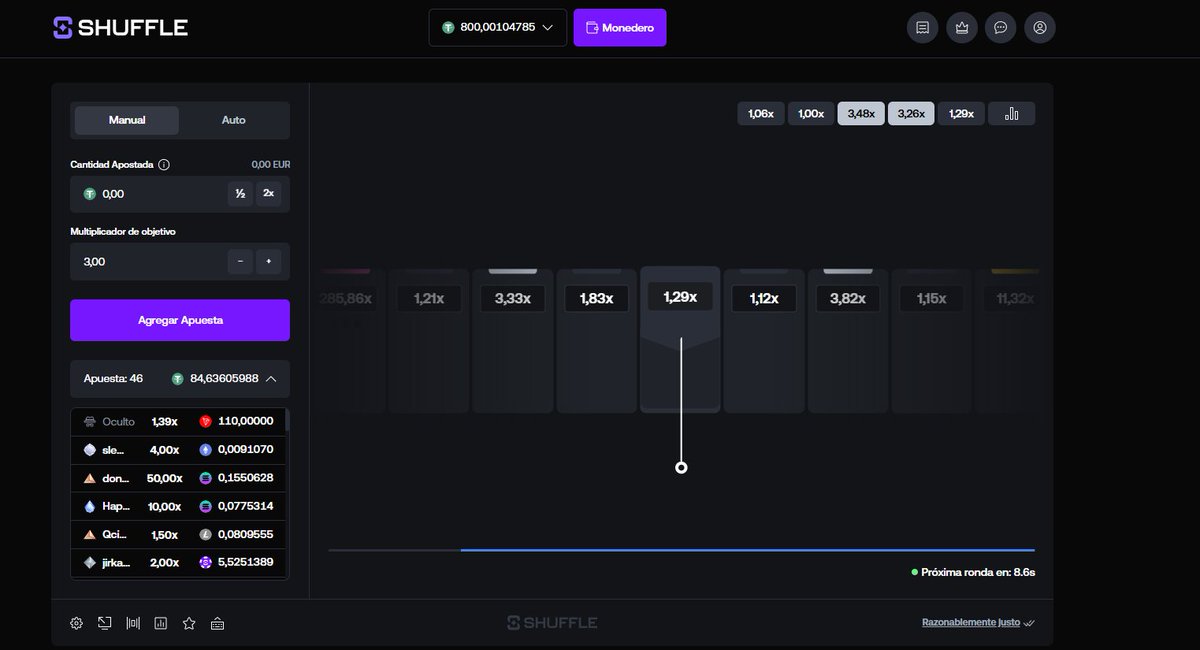The height and width of the screenshot is (650, 1200).
Task: Click the coin icon beside 5,5251389
Action: pos(205,562)
